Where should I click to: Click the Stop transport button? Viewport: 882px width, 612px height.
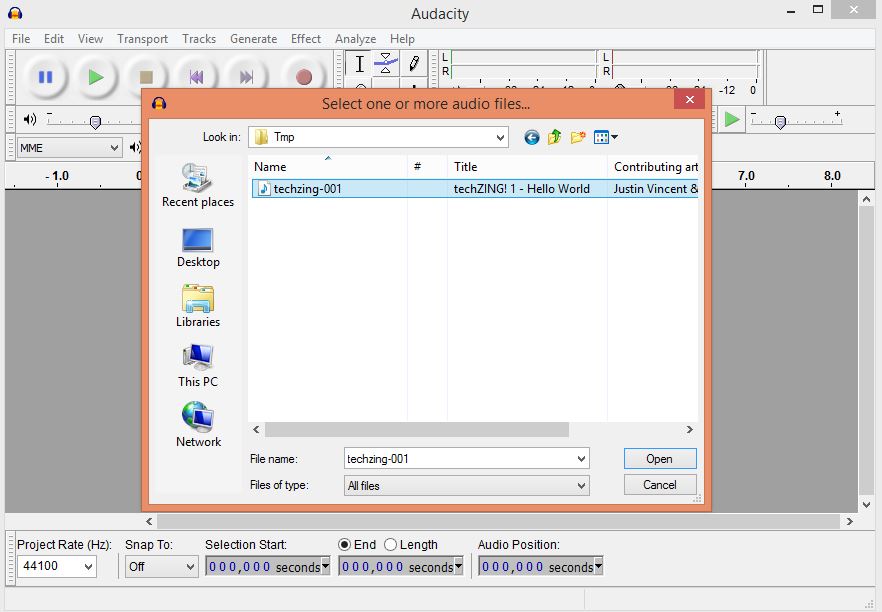[x=146, y=77]
